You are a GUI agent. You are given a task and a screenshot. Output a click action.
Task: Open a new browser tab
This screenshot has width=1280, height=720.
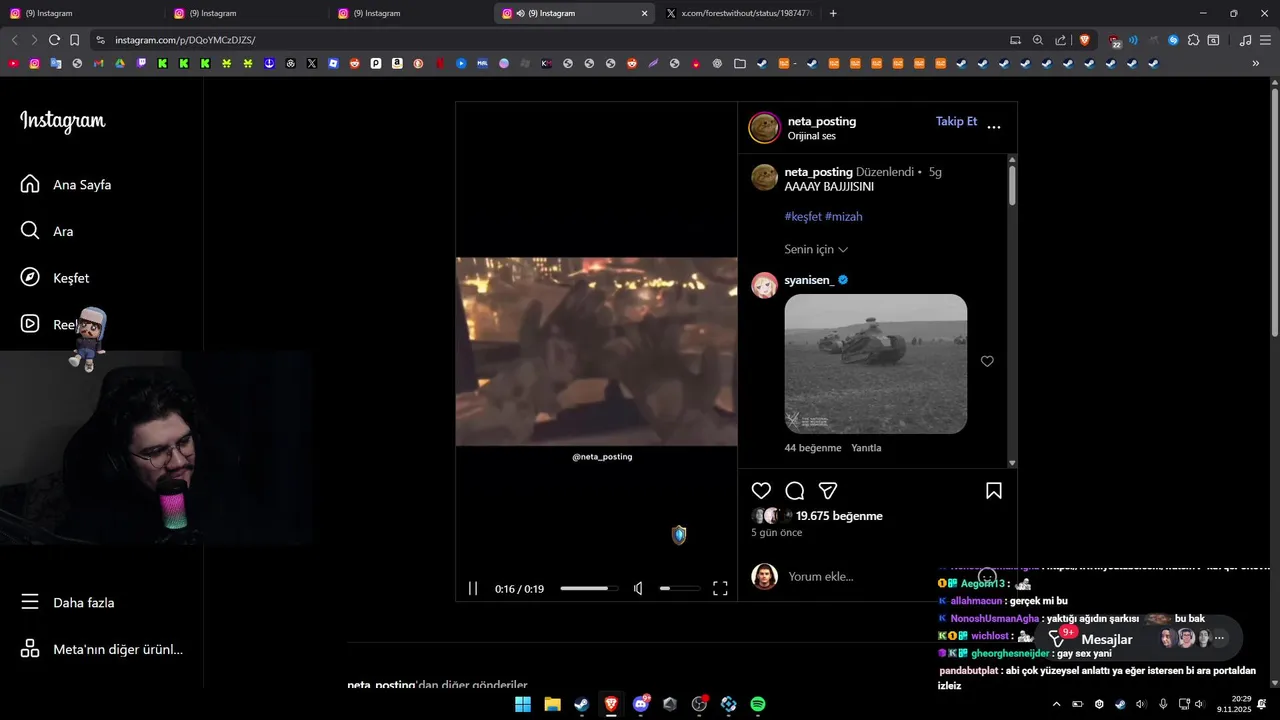coord(833,13)
